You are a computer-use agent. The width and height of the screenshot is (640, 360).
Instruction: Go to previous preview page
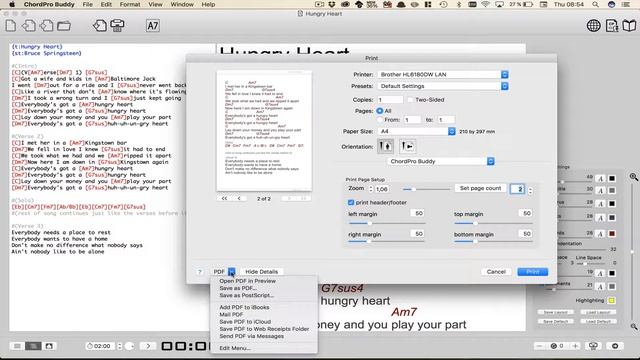(239, 198)
